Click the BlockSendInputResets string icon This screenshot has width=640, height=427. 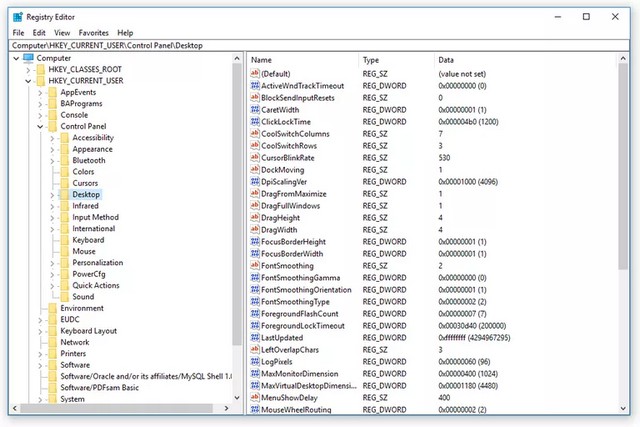tap(255, 98)
